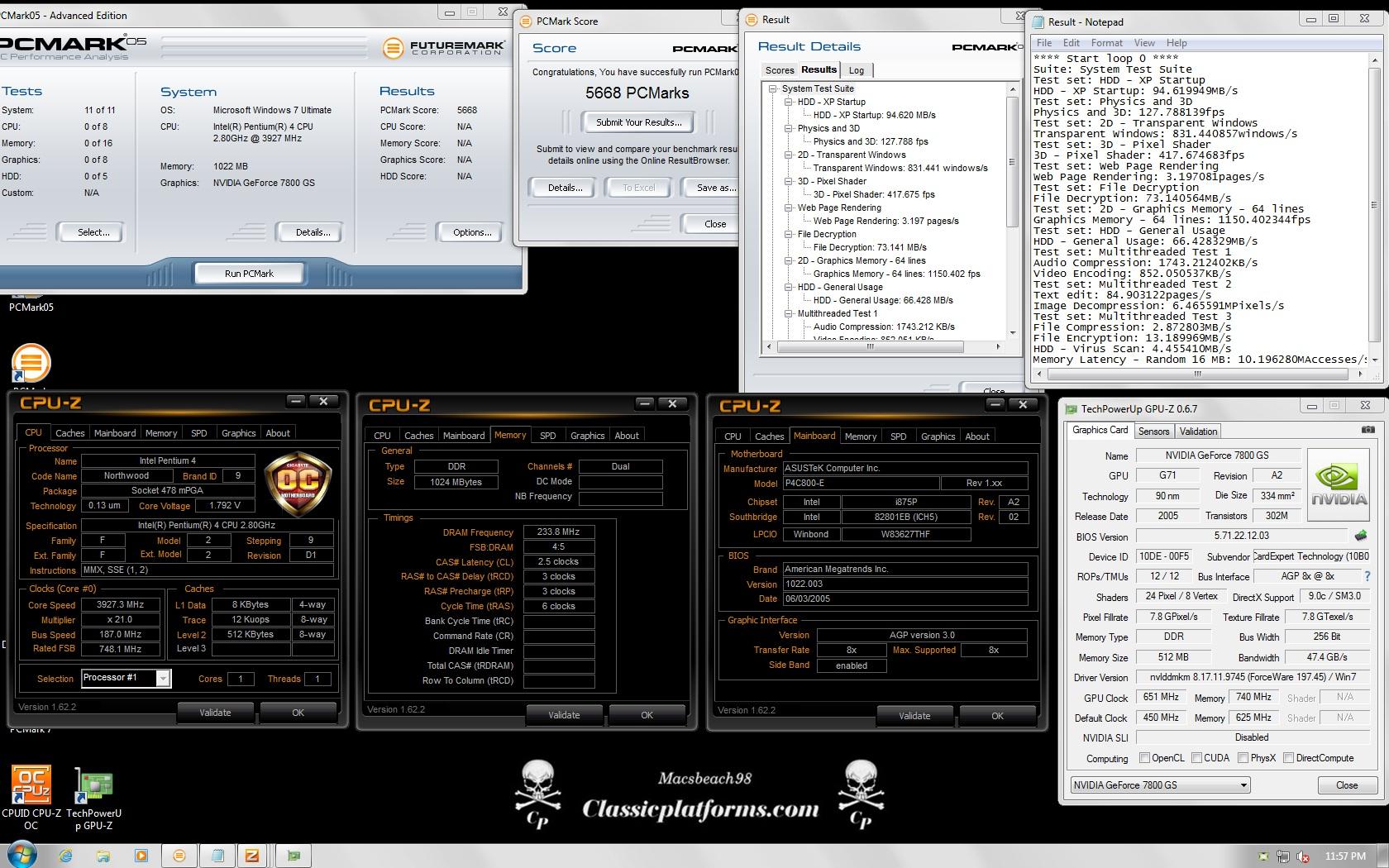Switch to CPU-Z taskbar button

[253, 856]
